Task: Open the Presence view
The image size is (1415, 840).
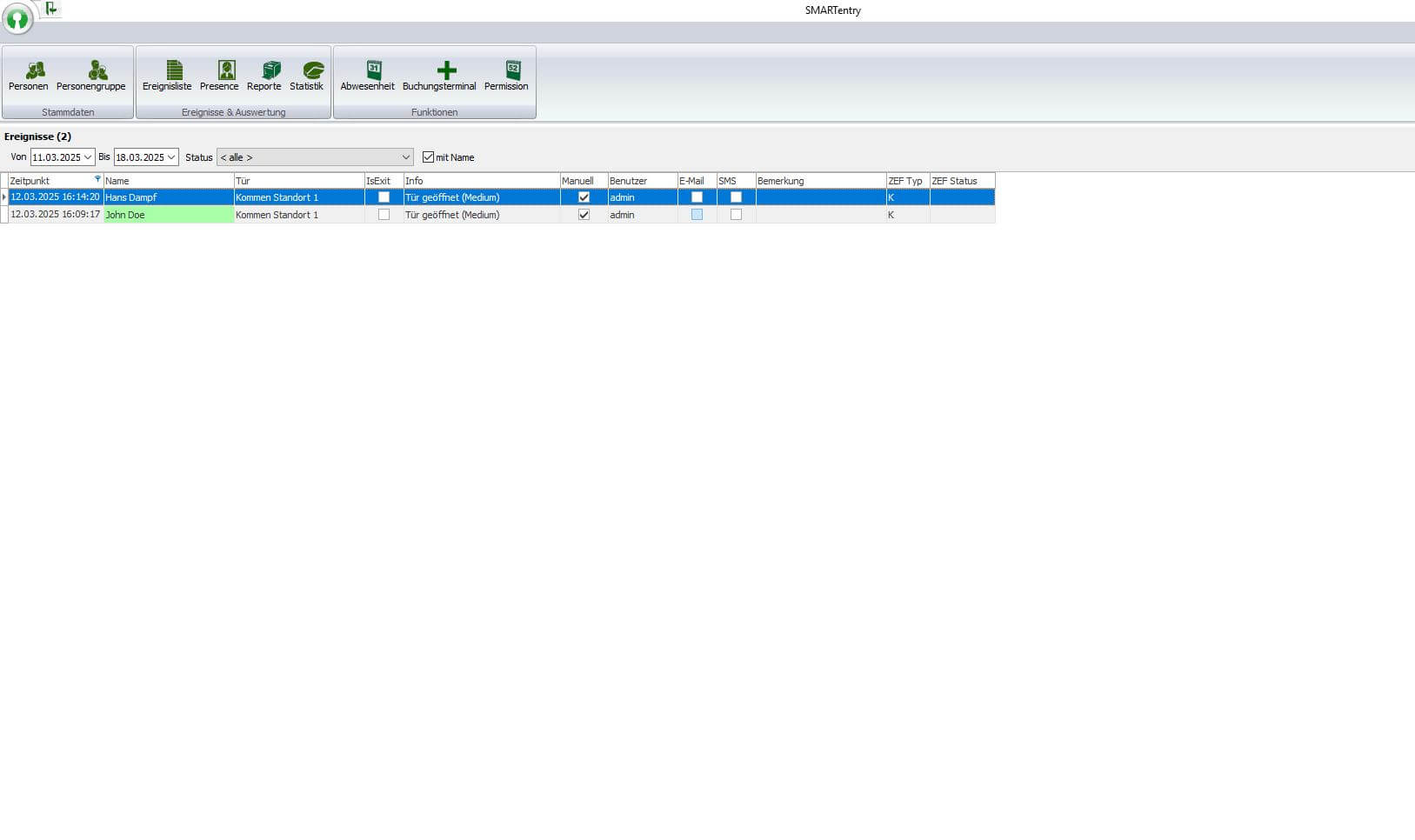Action: (x=219, y=77)
